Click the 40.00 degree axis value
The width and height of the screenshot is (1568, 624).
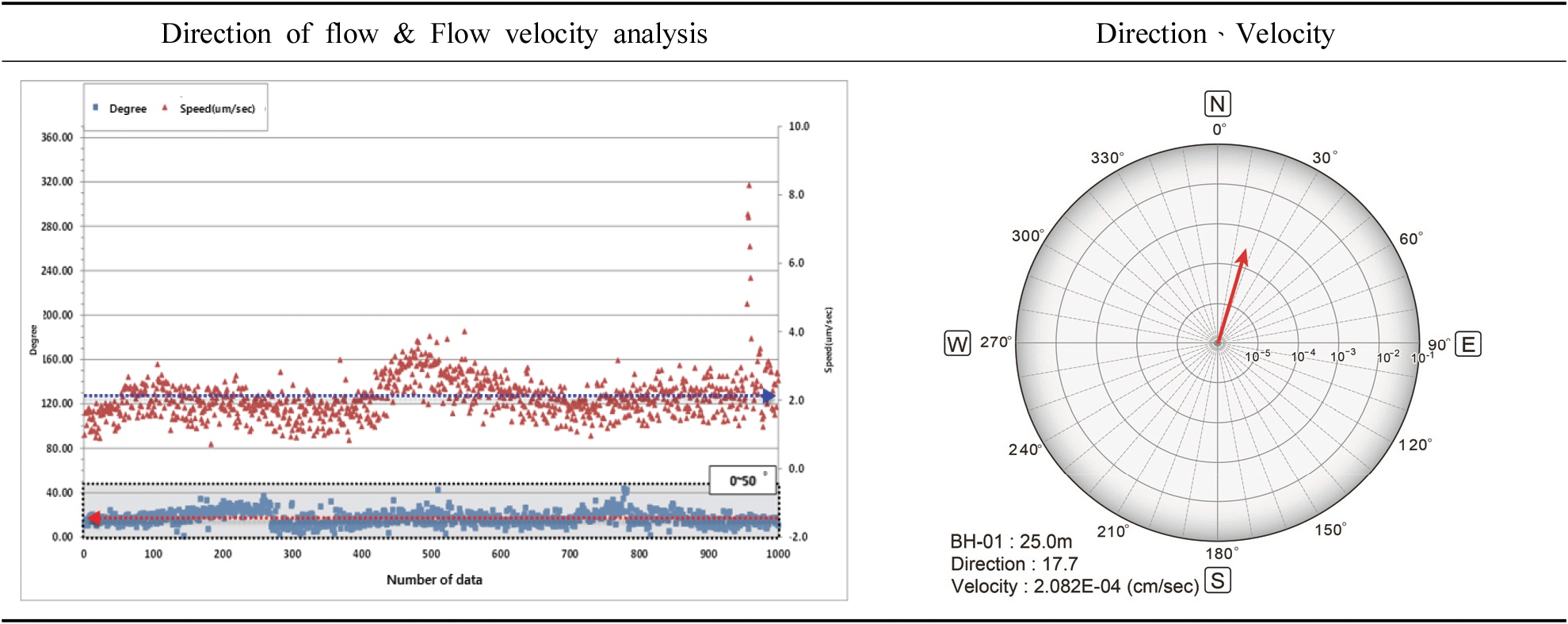(x=59, y=492)
